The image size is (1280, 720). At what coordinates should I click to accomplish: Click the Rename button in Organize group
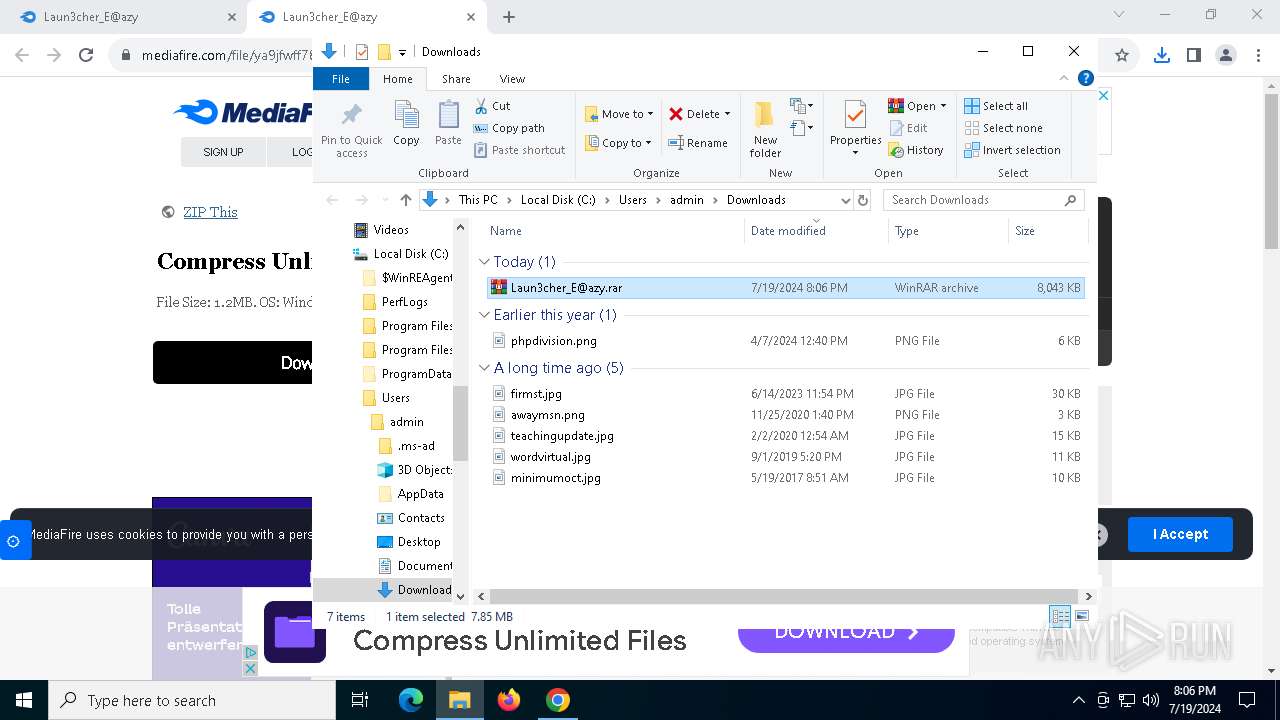coord(698,143)
